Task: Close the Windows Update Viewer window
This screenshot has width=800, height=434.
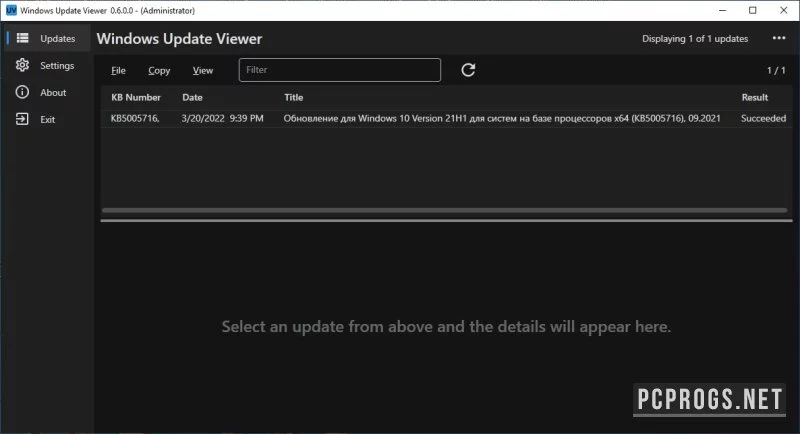Action: tap(784, 10)
